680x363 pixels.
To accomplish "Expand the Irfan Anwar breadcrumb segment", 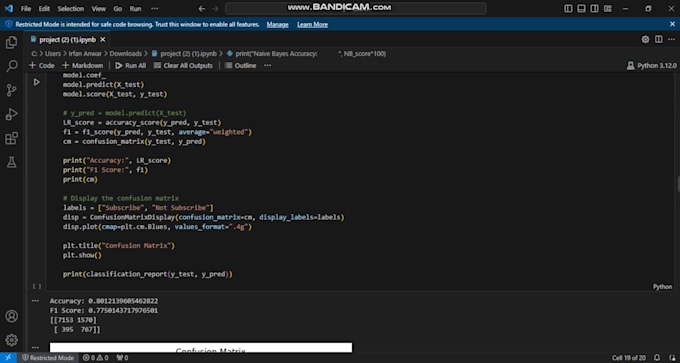I will coord(85,54).
